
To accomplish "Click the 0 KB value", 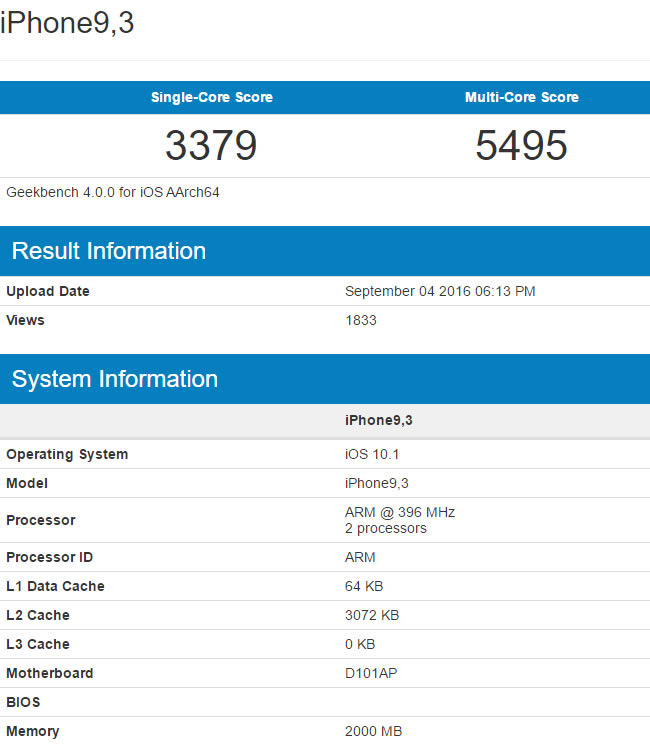I will (x=360, y=644).
